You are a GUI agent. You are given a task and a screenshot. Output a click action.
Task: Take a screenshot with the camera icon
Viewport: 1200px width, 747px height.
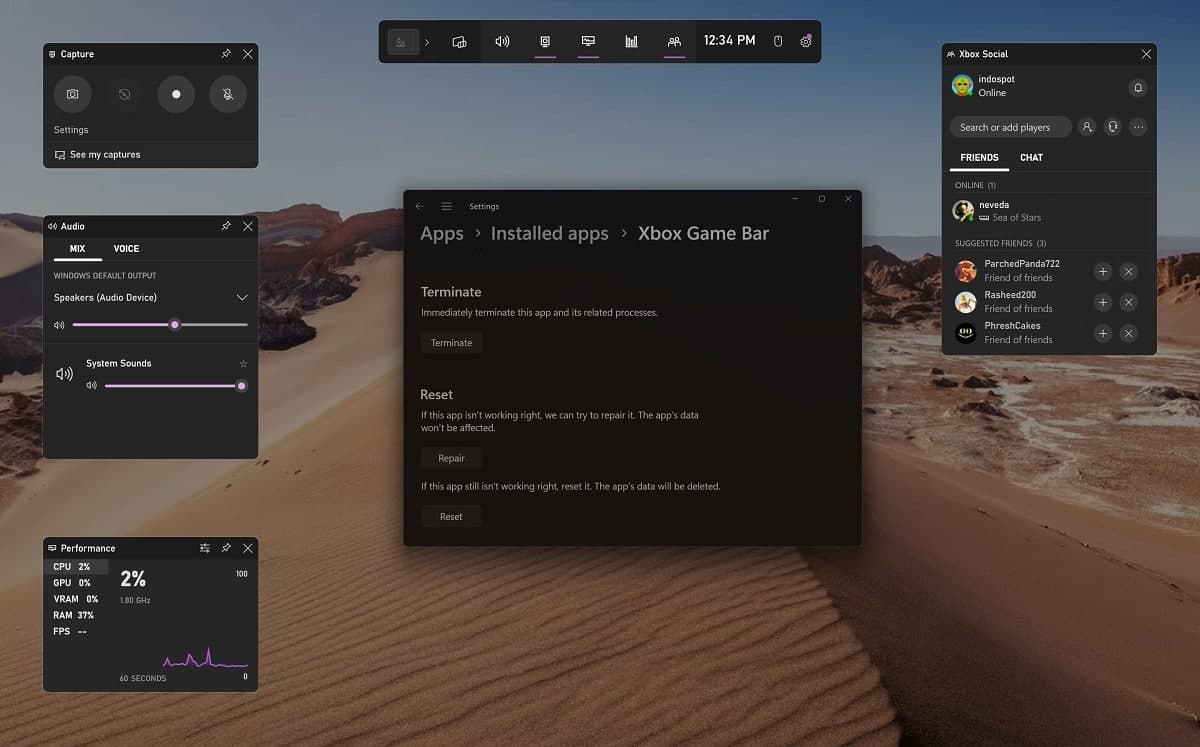click(72, 94)
